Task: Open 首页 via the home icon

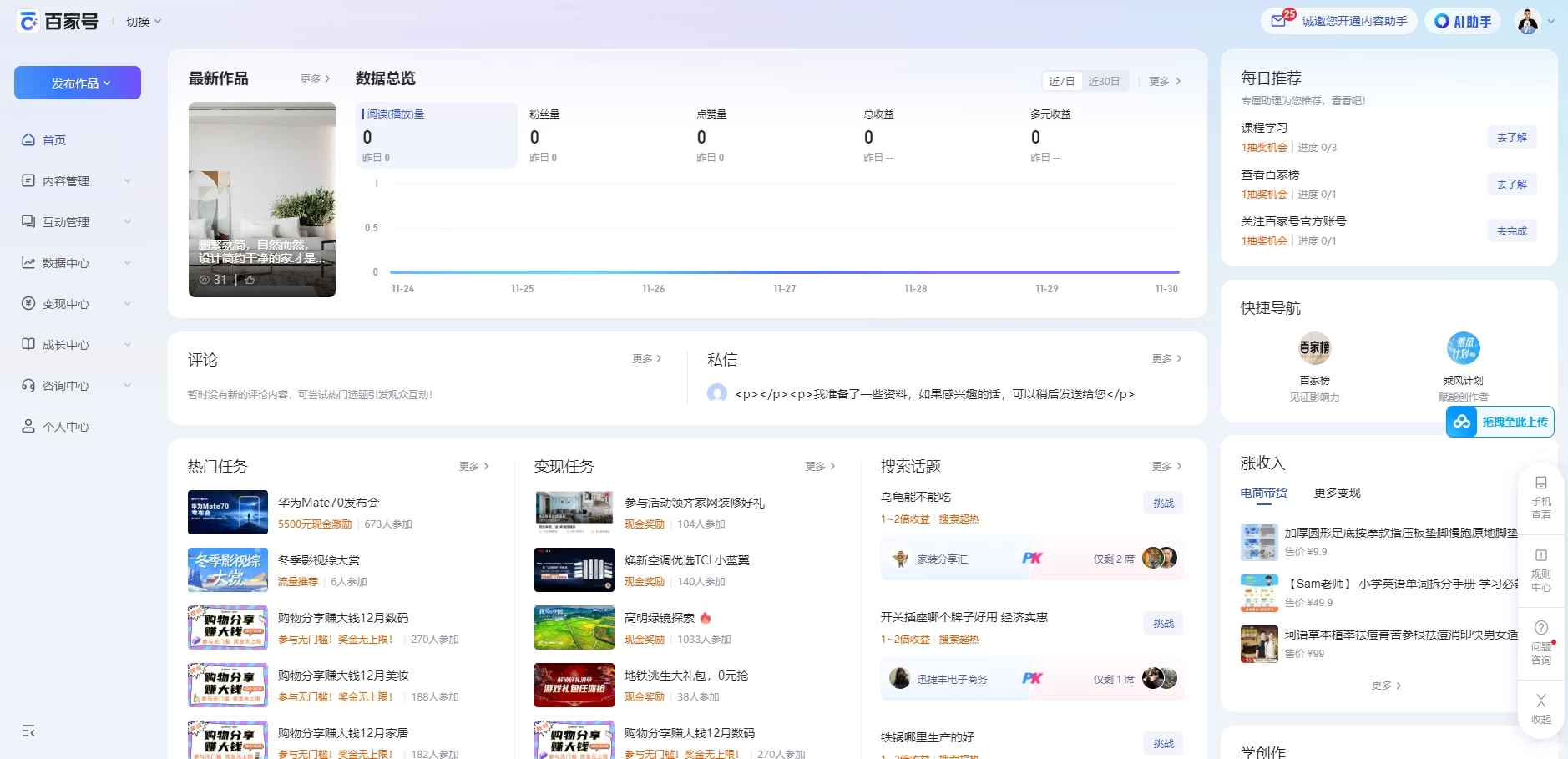Action: click(x=29, y=139)
